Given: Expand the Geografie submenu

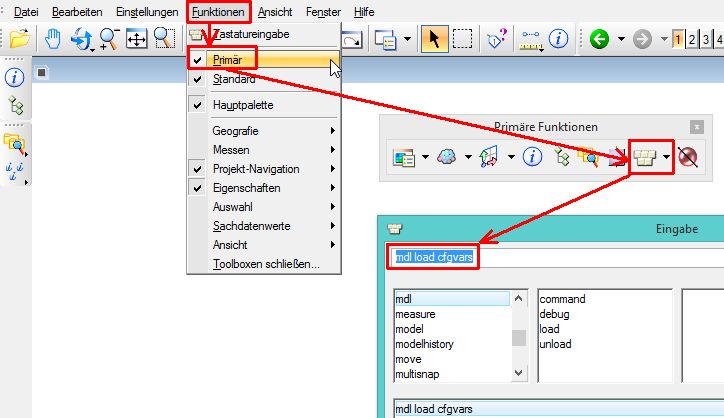Looking at the screenshot, I should [264, 131].
